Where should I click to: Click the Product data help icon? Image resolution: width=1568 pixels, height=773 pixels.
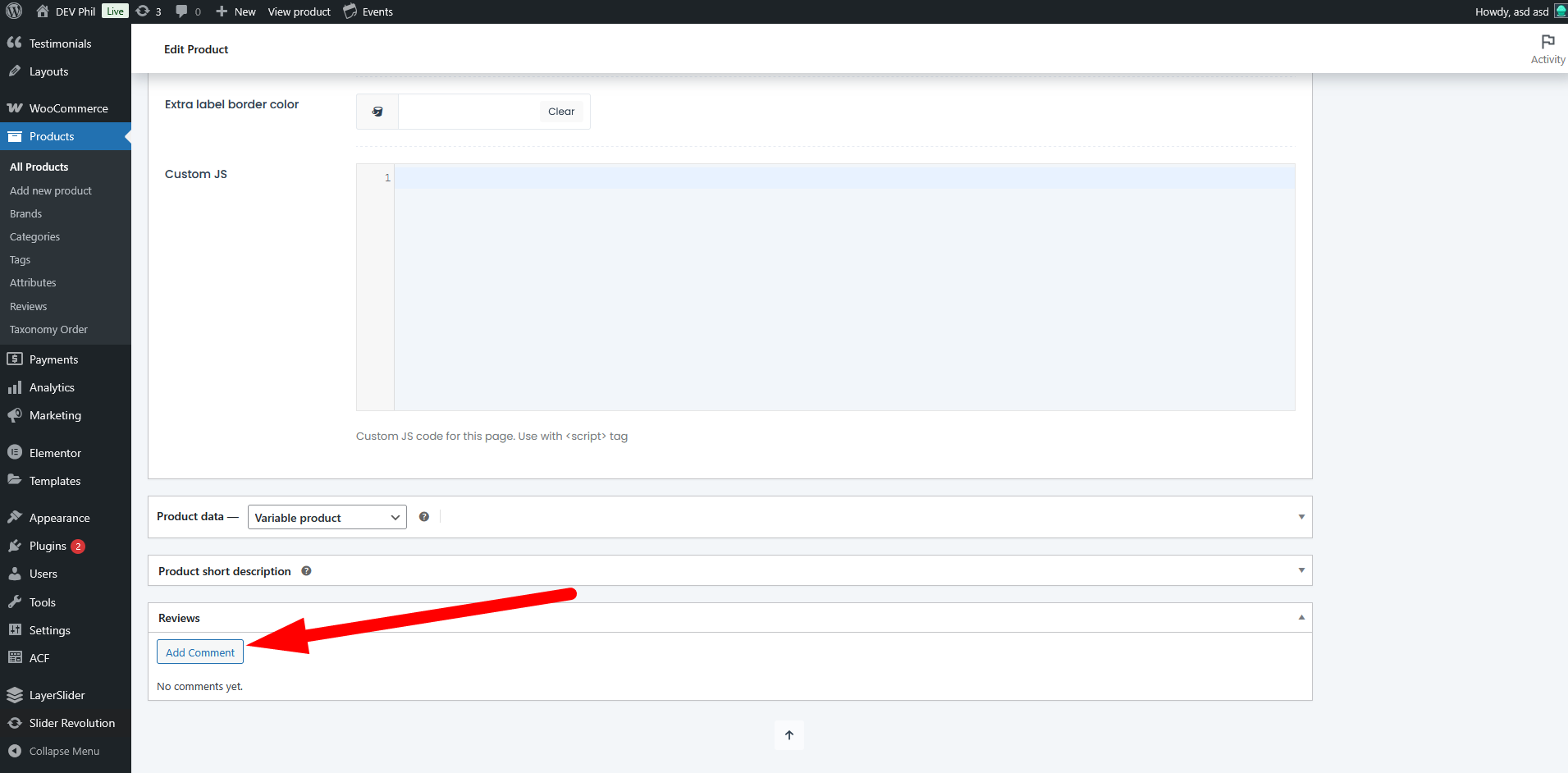click(424, 517)
